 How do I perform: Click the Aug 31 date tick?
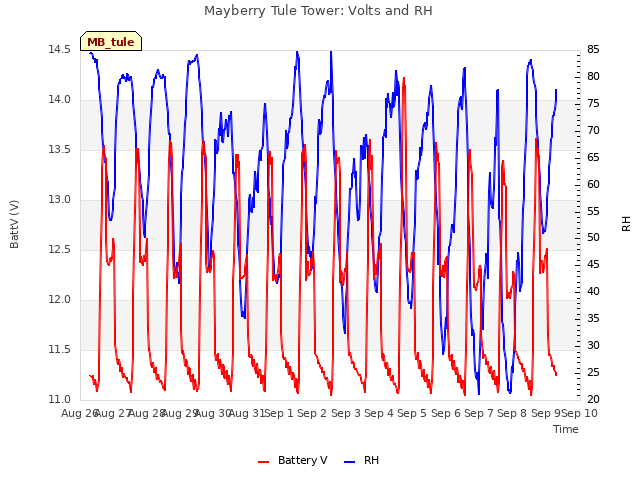[x=247, y=413]
